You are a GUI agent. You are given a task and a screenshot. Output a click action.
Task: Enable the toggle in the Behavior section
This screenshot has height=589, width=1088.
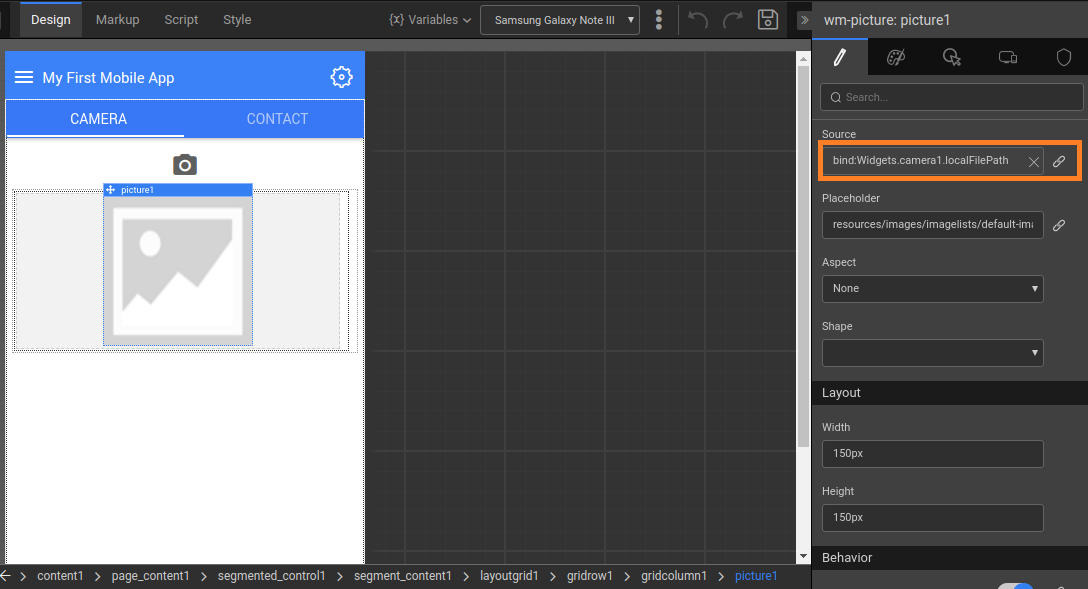tap(1016, 585)
